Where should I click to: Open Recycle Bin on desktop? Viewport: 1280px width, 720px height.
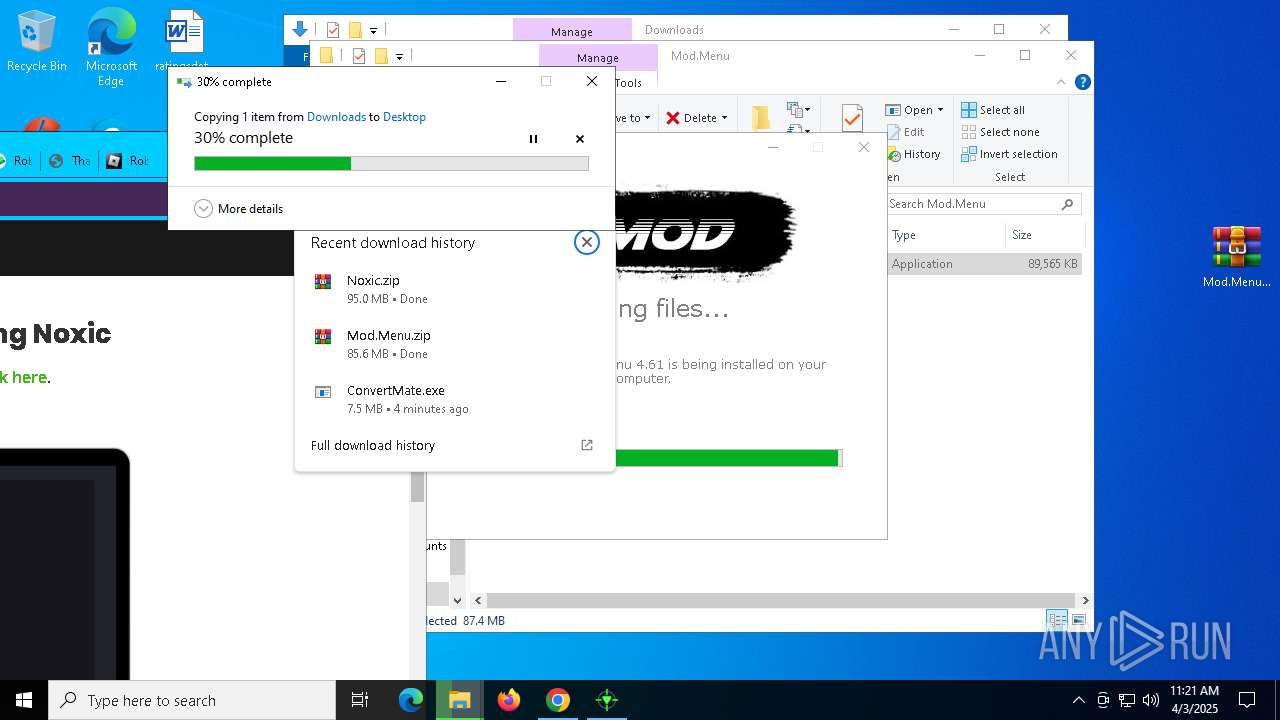[37, 42]
